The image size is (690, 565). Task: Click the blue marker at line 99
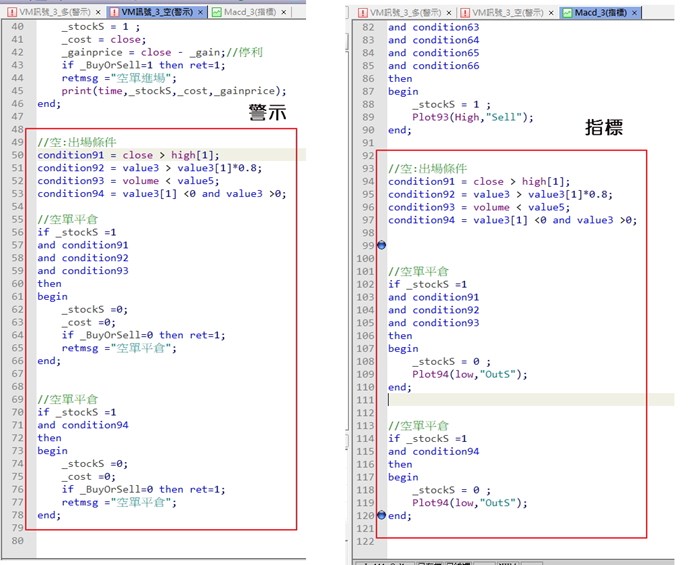(381, 245)
